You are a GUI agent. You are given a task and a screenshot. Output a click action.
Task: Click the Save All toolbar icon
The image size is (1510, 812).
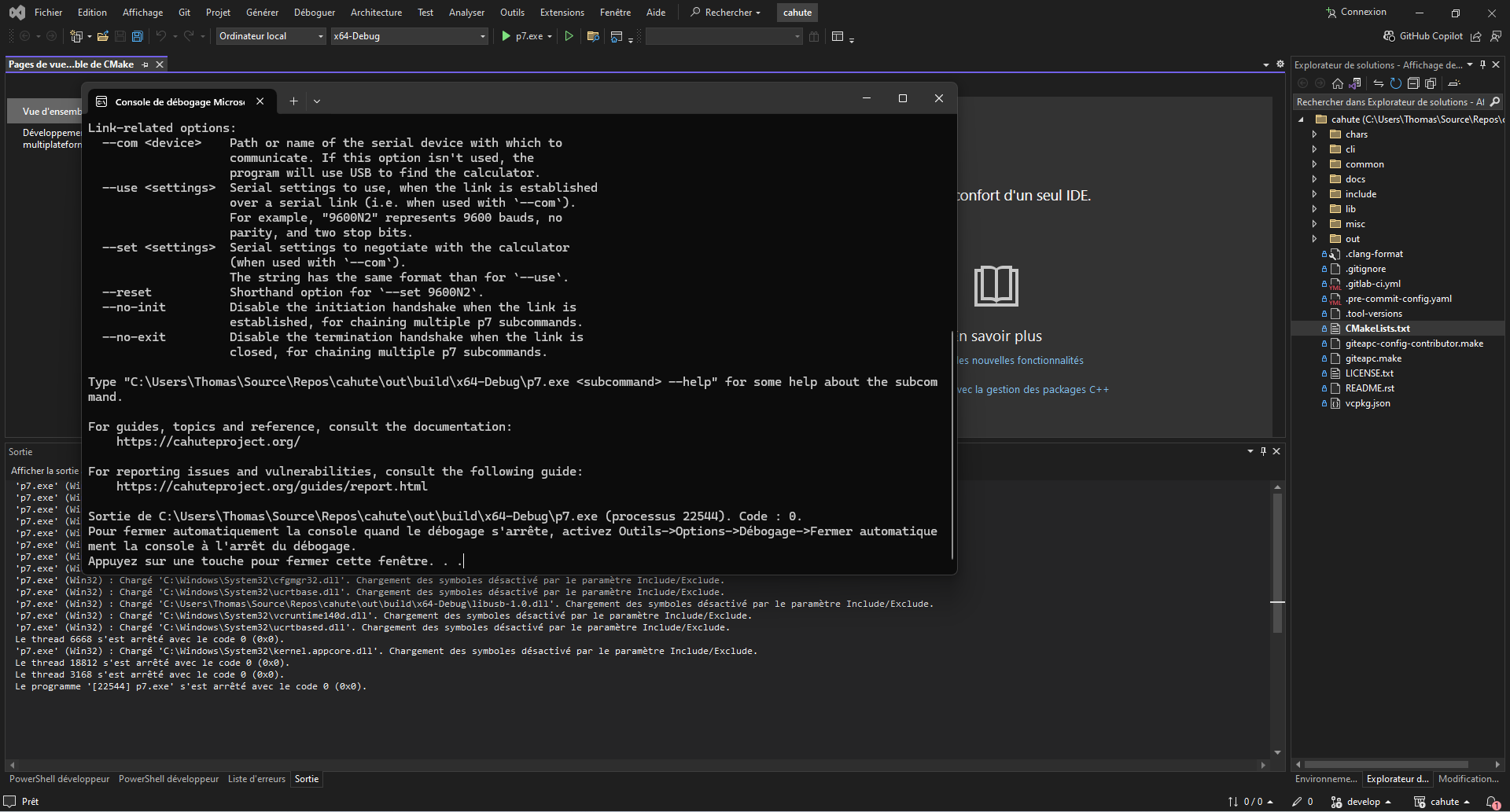137,36
